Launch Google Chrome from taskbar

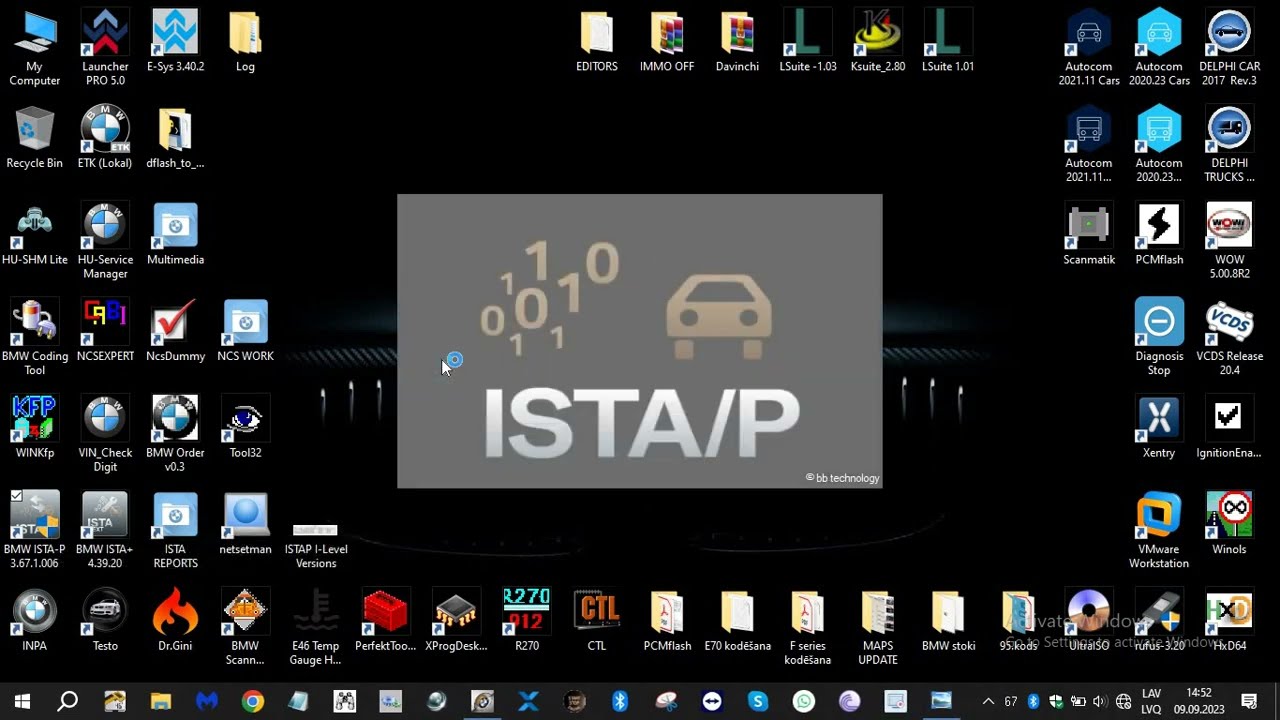[253, 701]
